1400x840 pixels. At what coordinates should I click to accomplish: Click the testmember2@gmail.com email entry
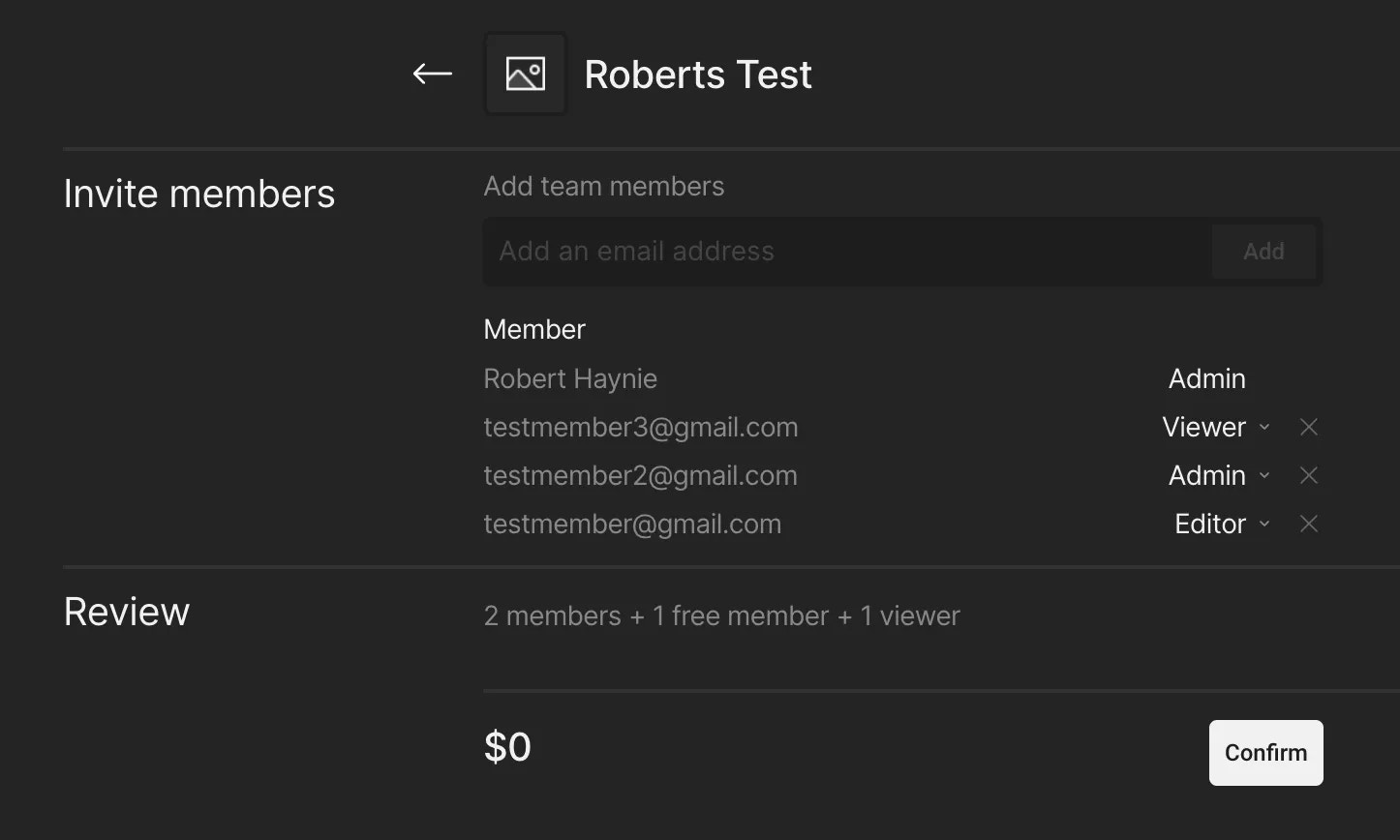point(640,475)
